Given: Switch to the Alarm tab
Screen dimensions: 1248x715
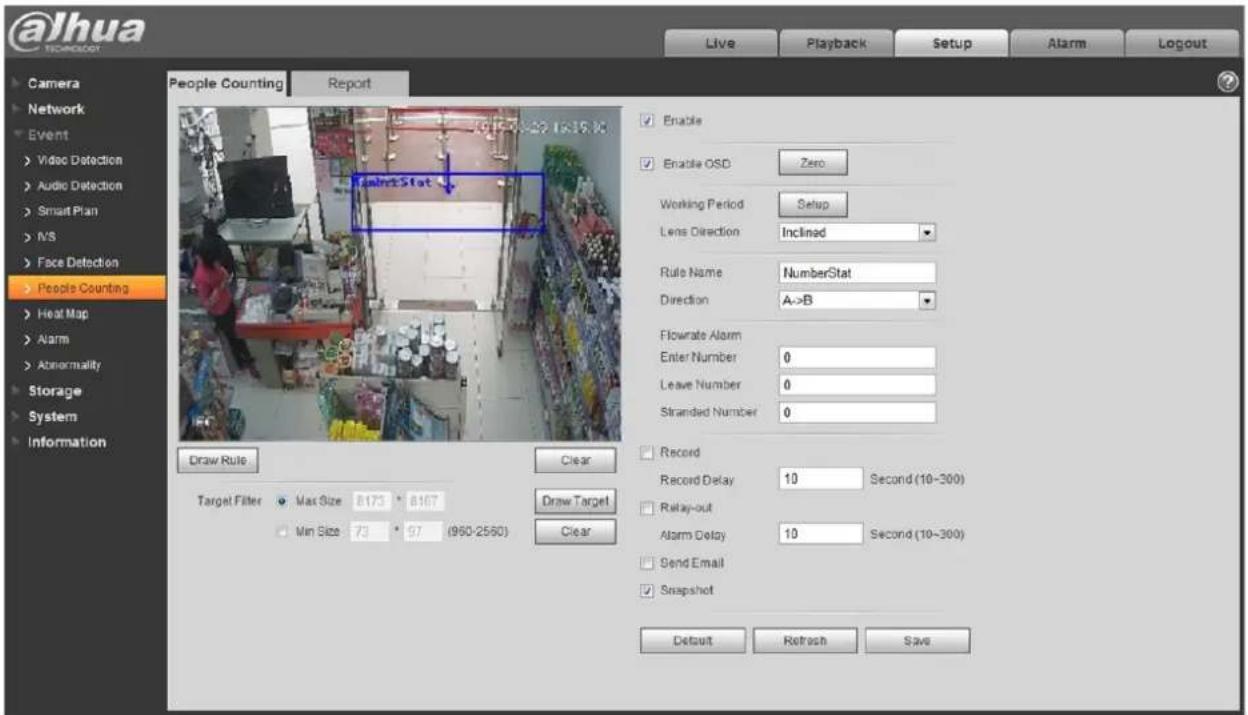Looking at the screenshot, I should tap(1066, 44).
